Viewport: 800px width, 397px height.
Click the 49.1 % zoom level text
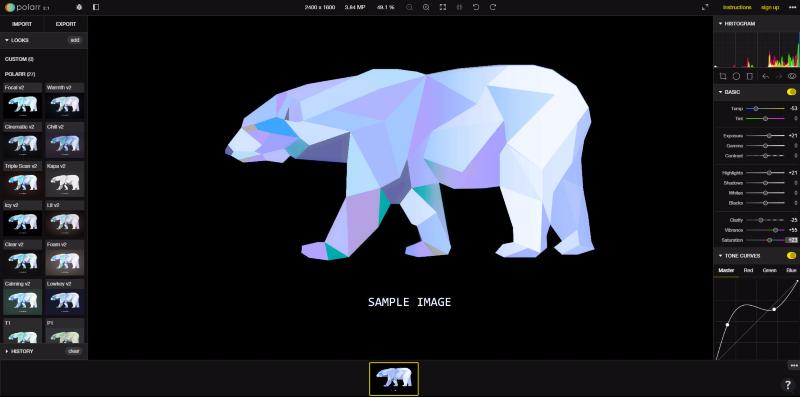(385, 7)
